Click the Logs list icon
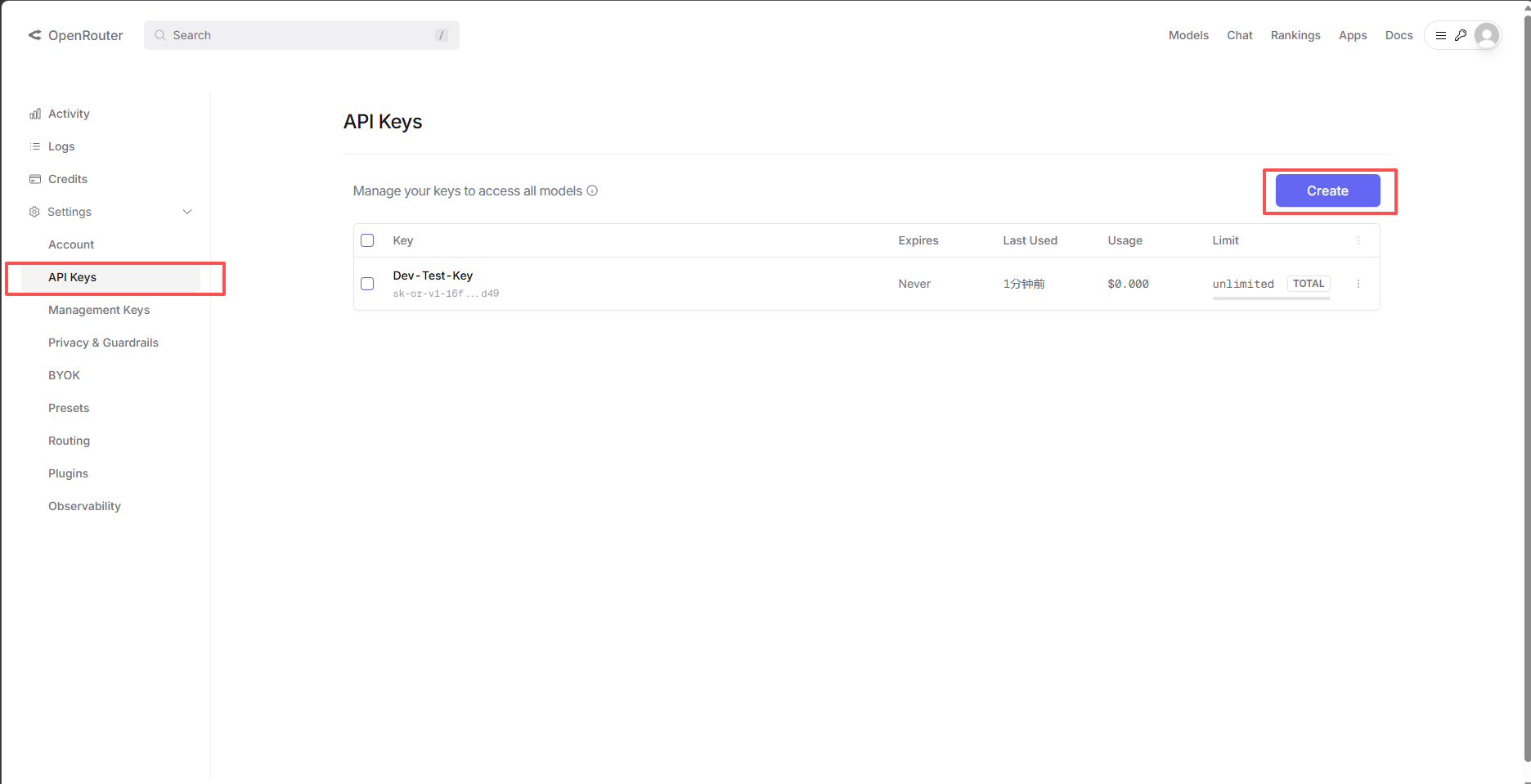Screen dimensions: 1531x784 [35, 146]
